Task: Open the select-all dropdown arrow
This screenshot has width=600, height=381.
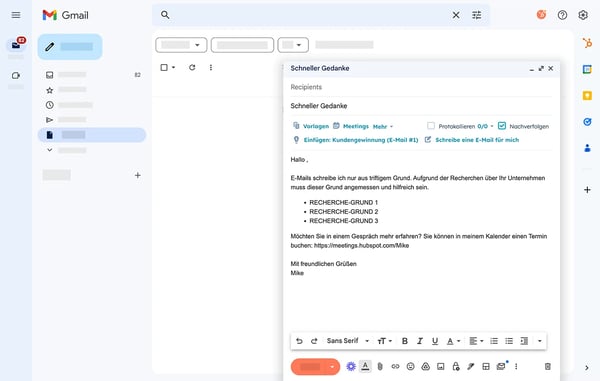Action: [x=173, y=67]
